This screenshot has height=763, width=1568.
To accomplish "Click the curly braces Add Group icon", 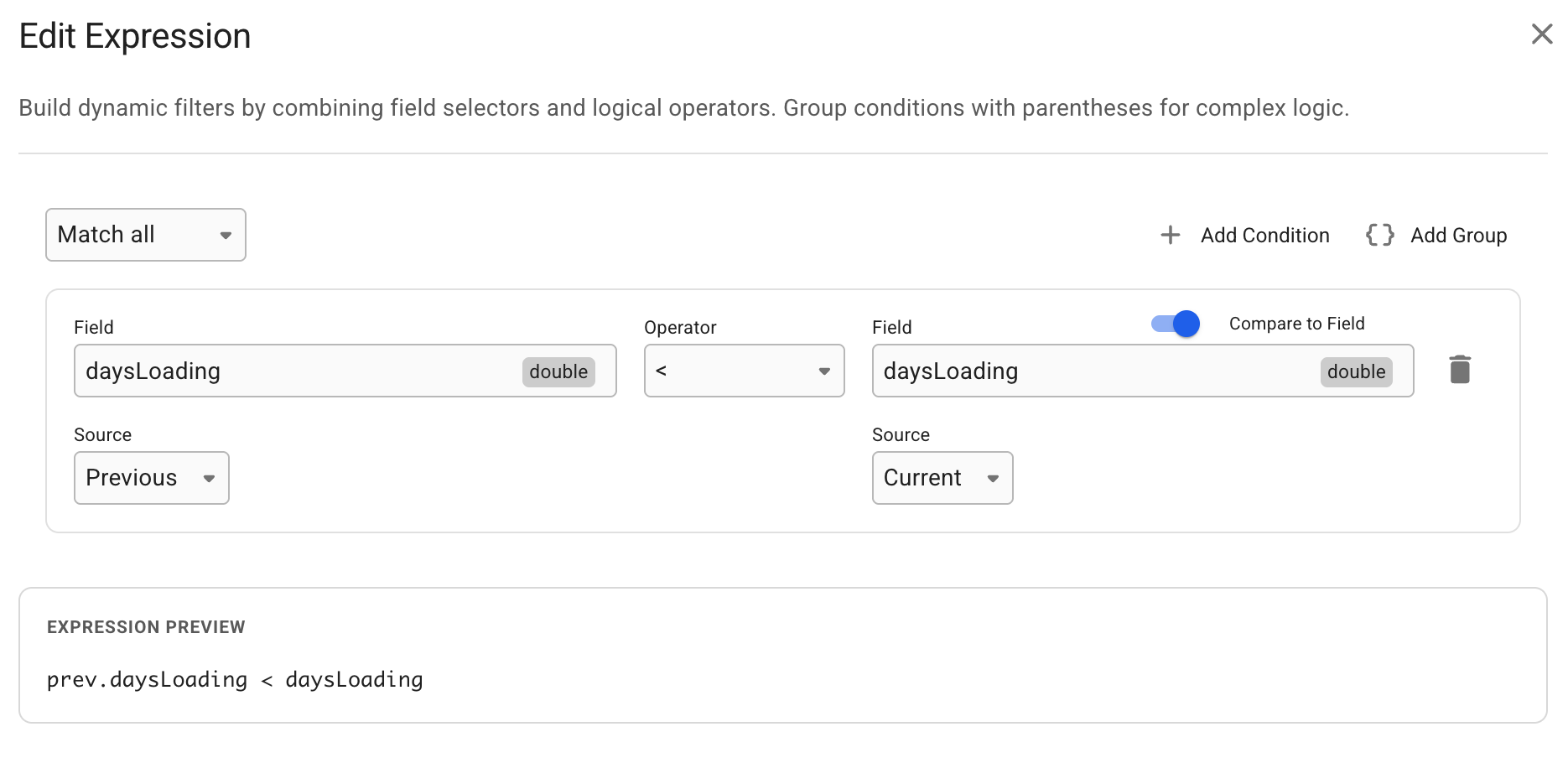I will (x=1379, y=236).
